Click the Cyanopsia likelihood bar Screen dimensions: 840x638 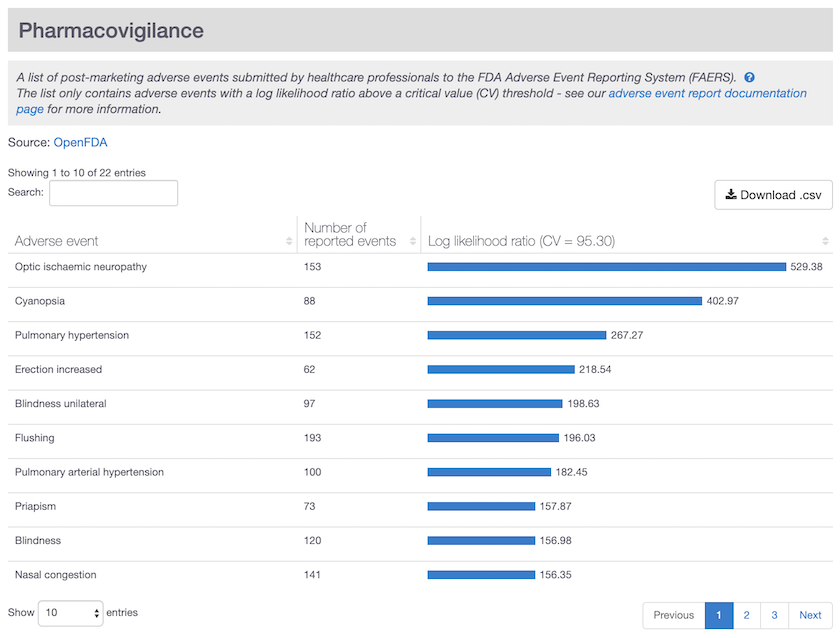(x=565, y=301)
